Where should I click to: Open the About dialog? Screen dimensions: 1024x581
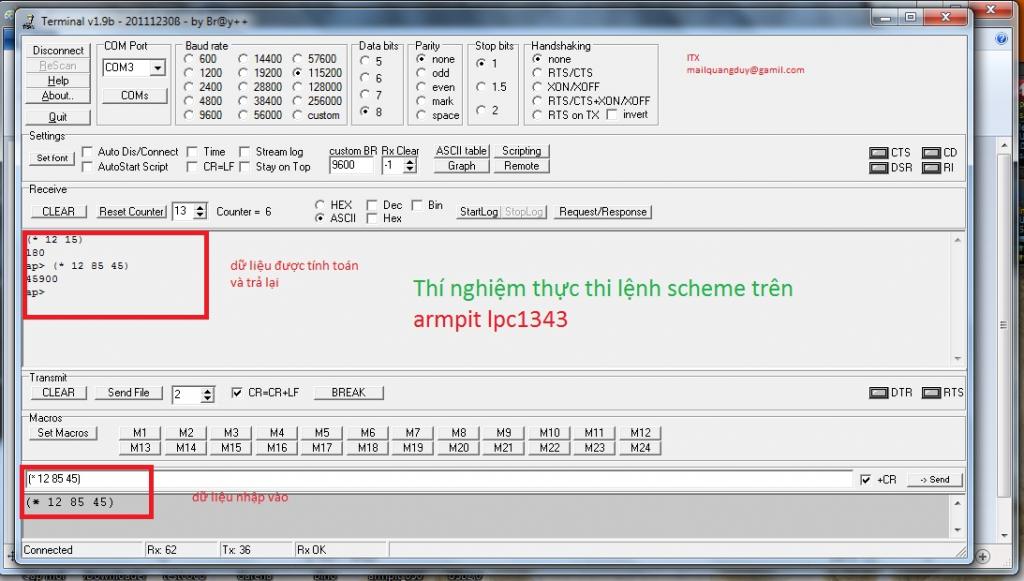click(x=58, y=95)
